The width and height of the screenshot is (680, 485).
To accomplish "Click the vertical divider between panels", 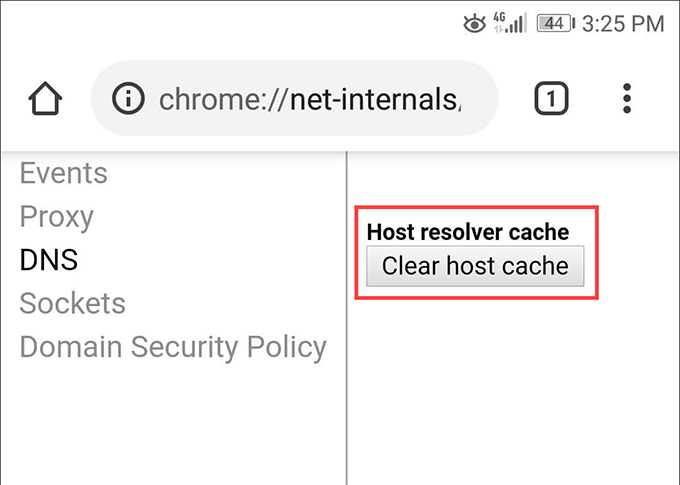I will (347, 320).
